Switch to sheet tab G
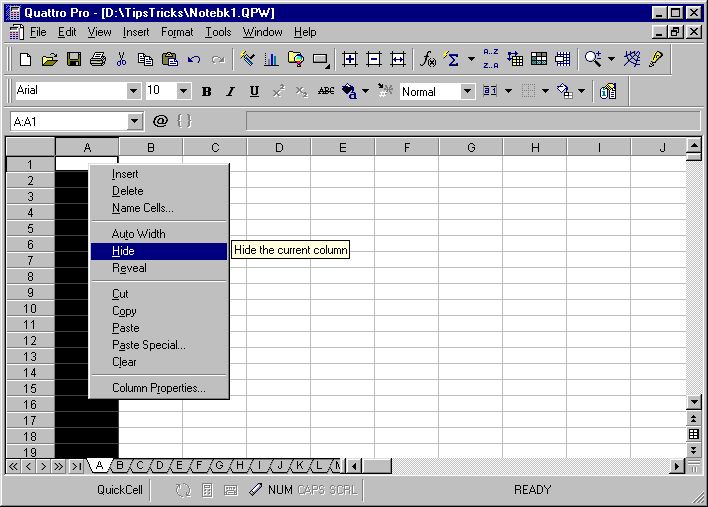708x507 pixels. (219, 465)
